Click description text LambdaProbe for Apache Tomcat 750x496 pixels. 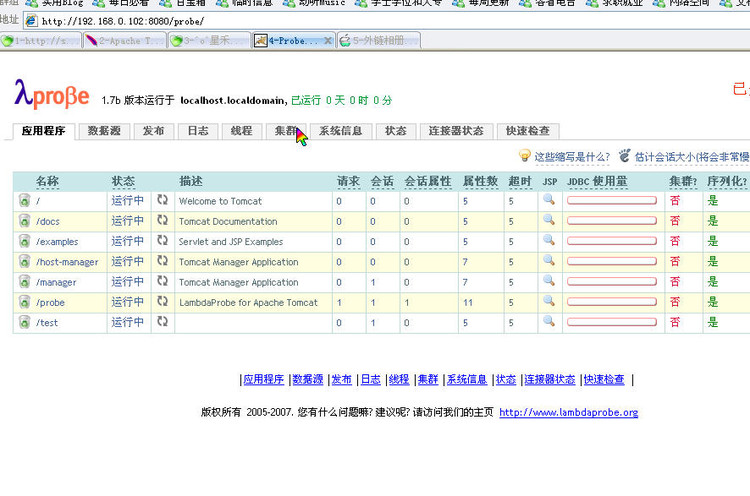tap(248, 303)
